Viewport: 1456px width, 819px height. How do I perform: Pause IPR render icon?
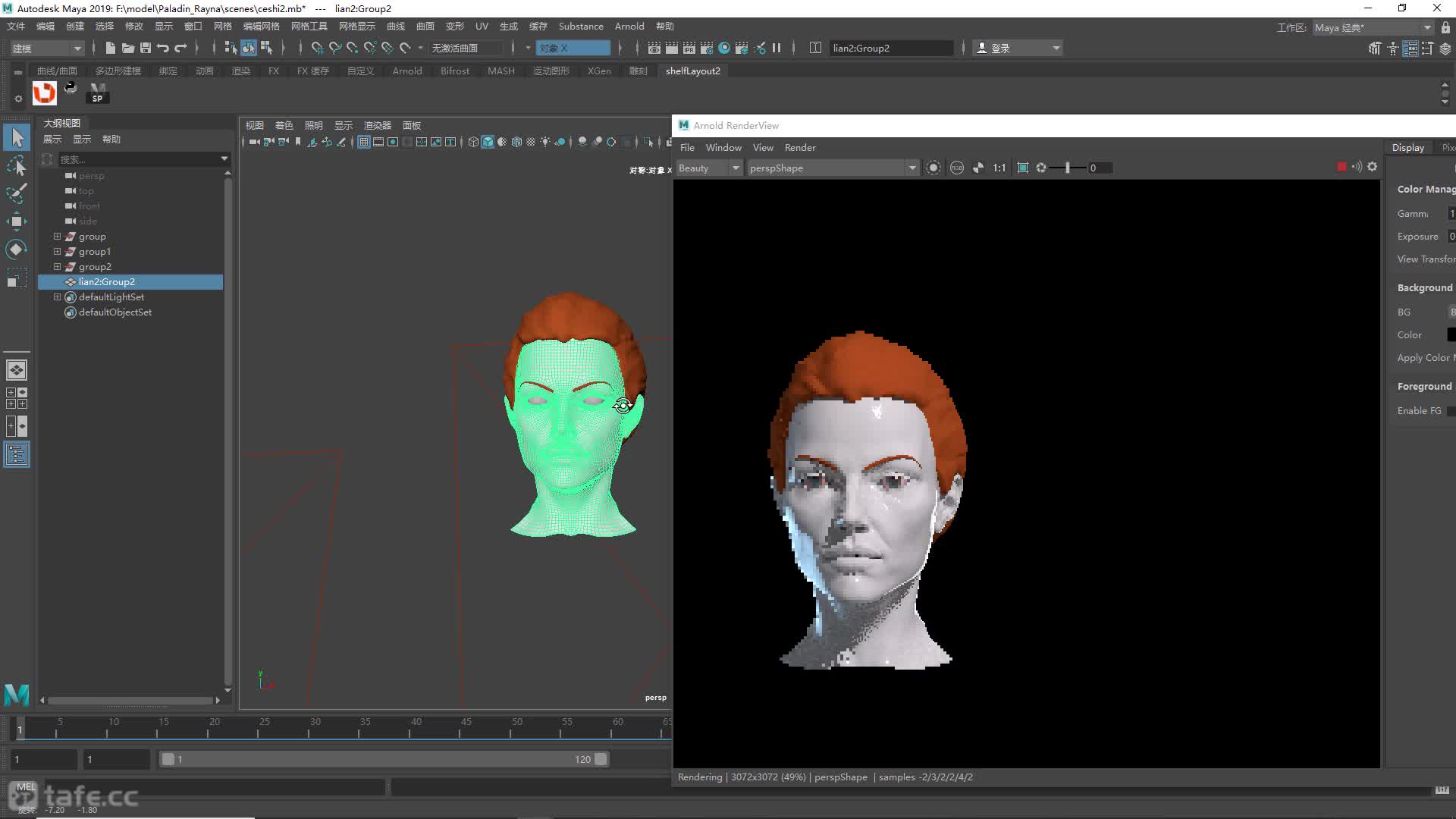(777, 48)
